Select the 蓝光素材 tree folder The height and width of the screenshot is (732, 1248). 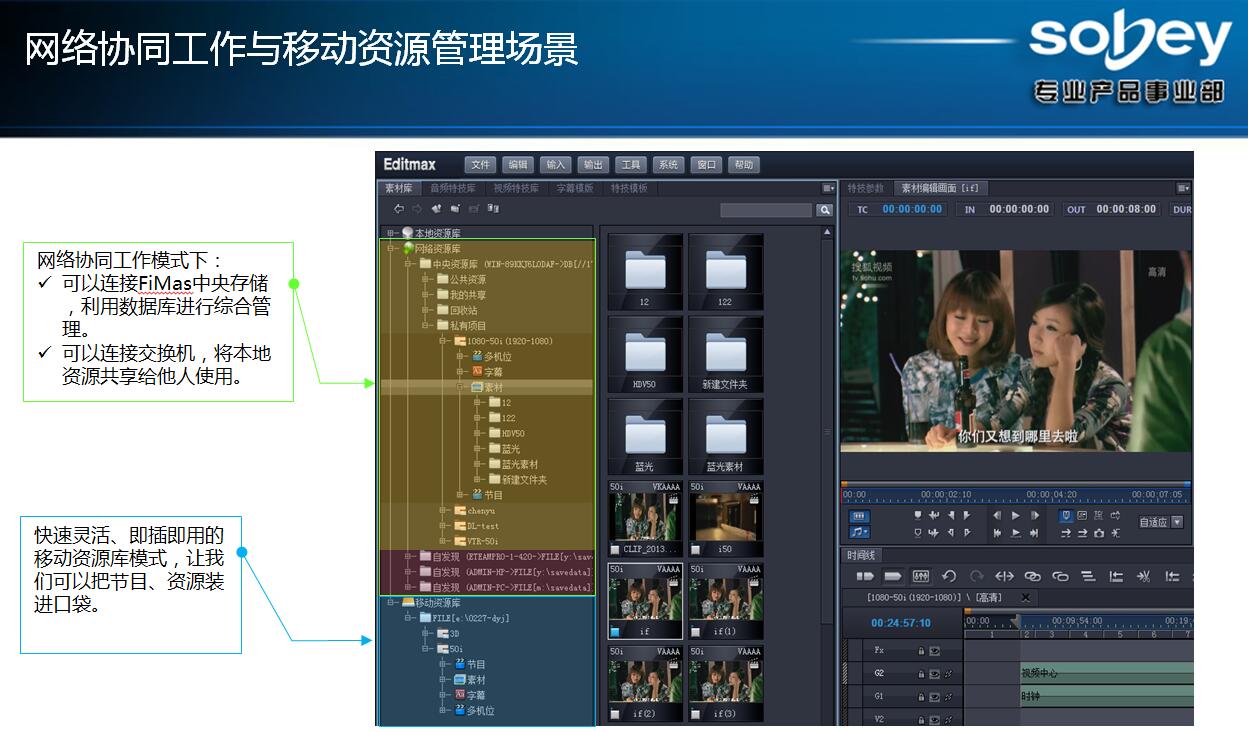point(513,464)
